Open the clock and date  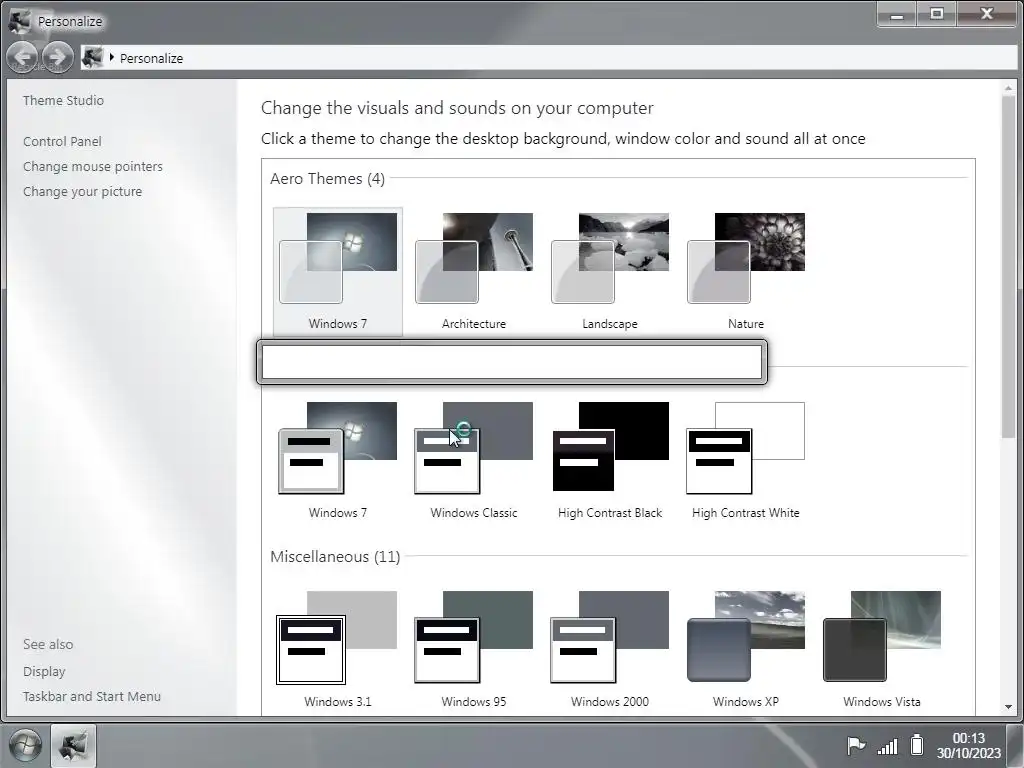pyautogui.click(x=968, y=745)
